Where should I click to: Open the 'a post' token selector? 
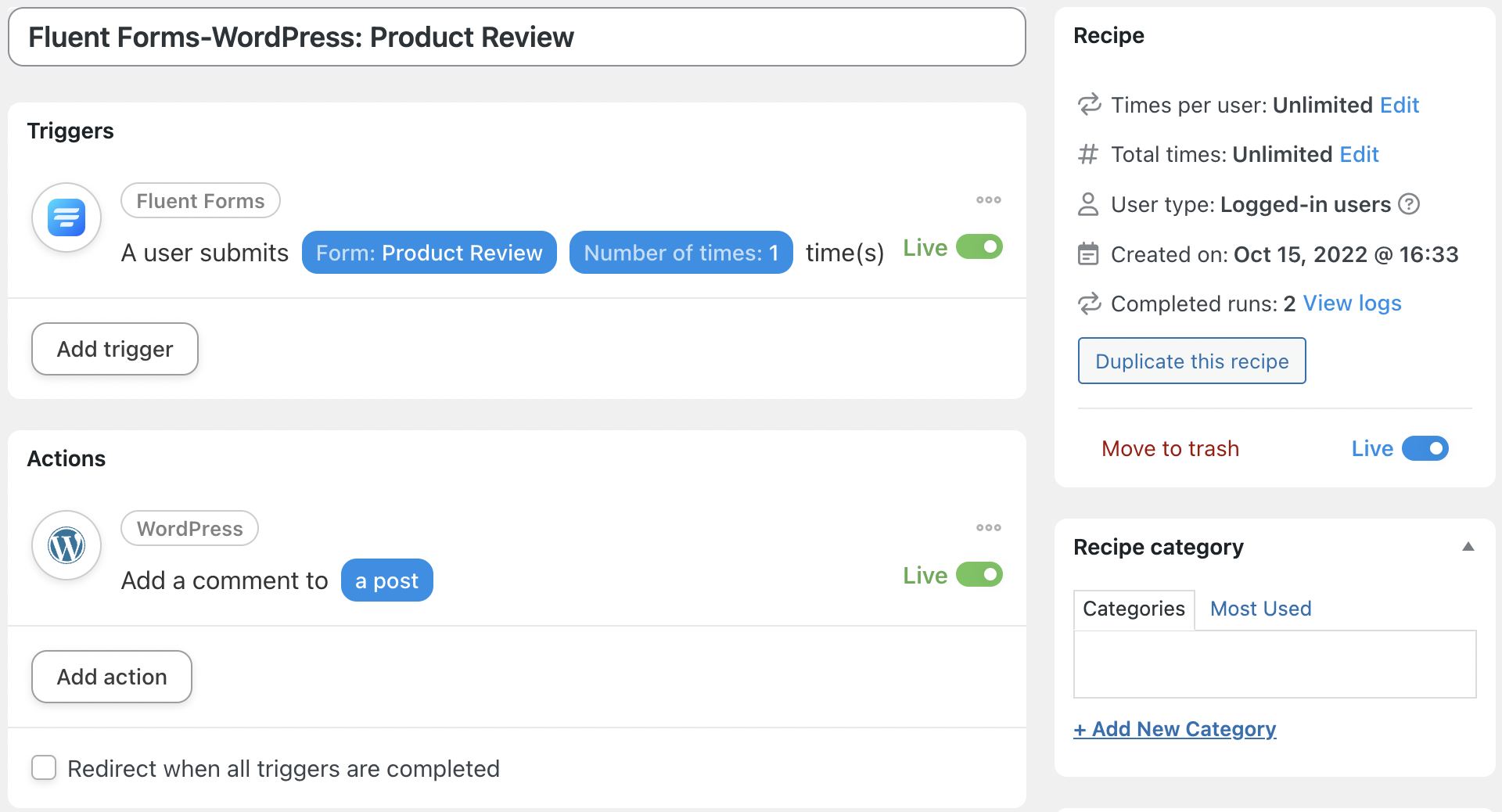[387, 580]
